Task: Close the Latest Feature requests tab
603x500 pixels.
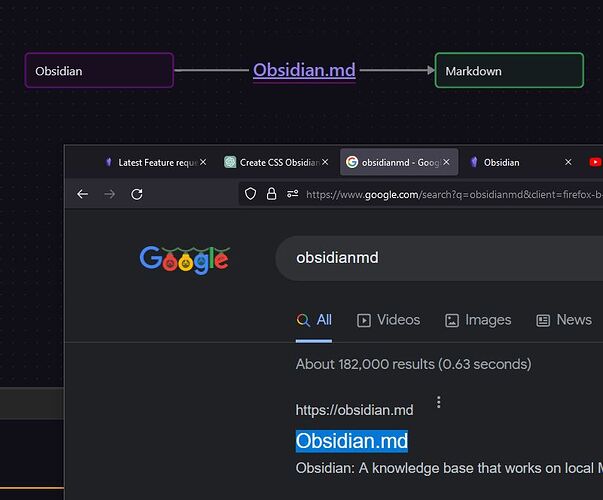Action: point(203,162)
